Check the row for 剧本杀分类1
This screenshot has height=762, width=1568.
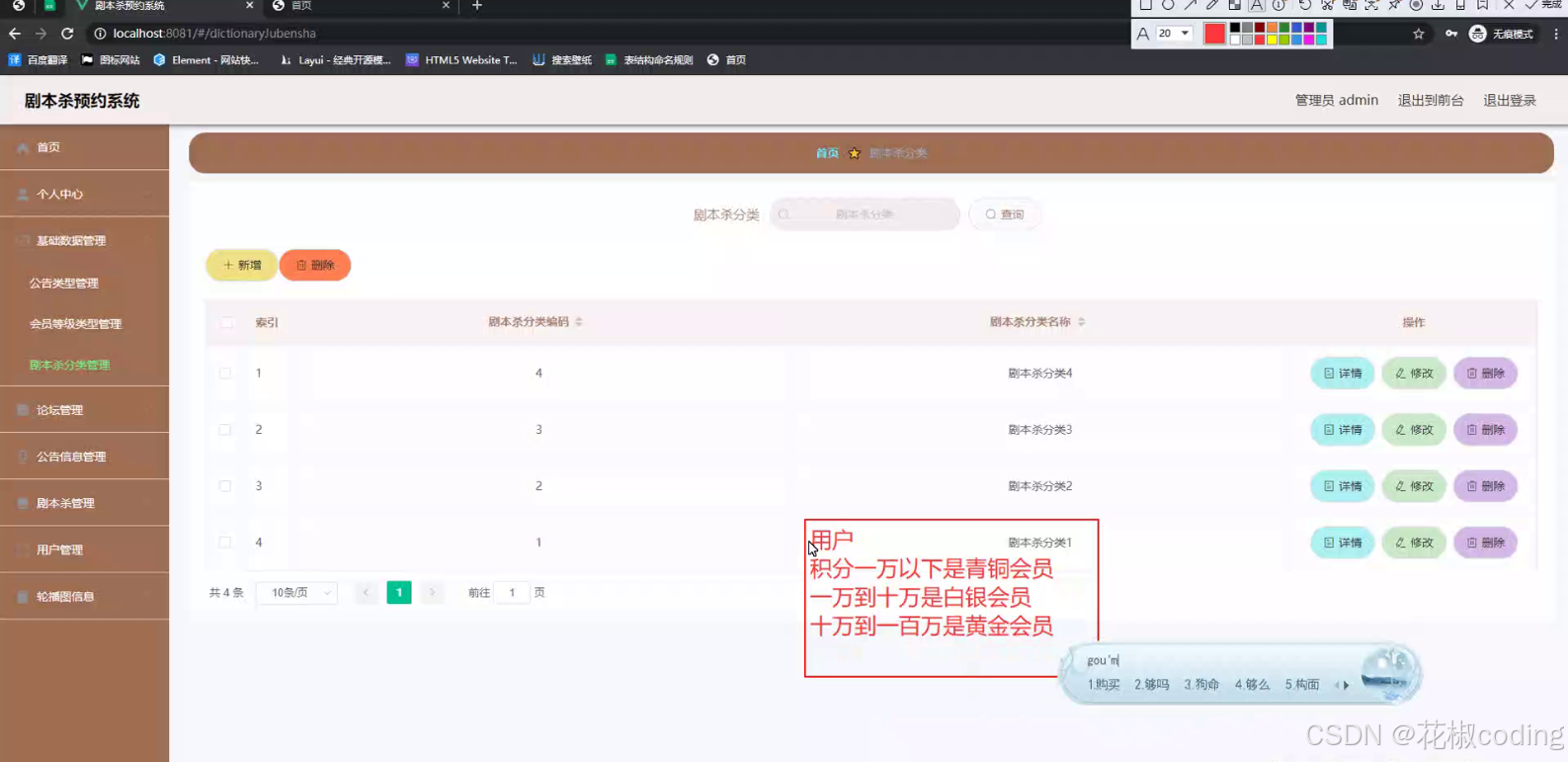tap(225, 543)
